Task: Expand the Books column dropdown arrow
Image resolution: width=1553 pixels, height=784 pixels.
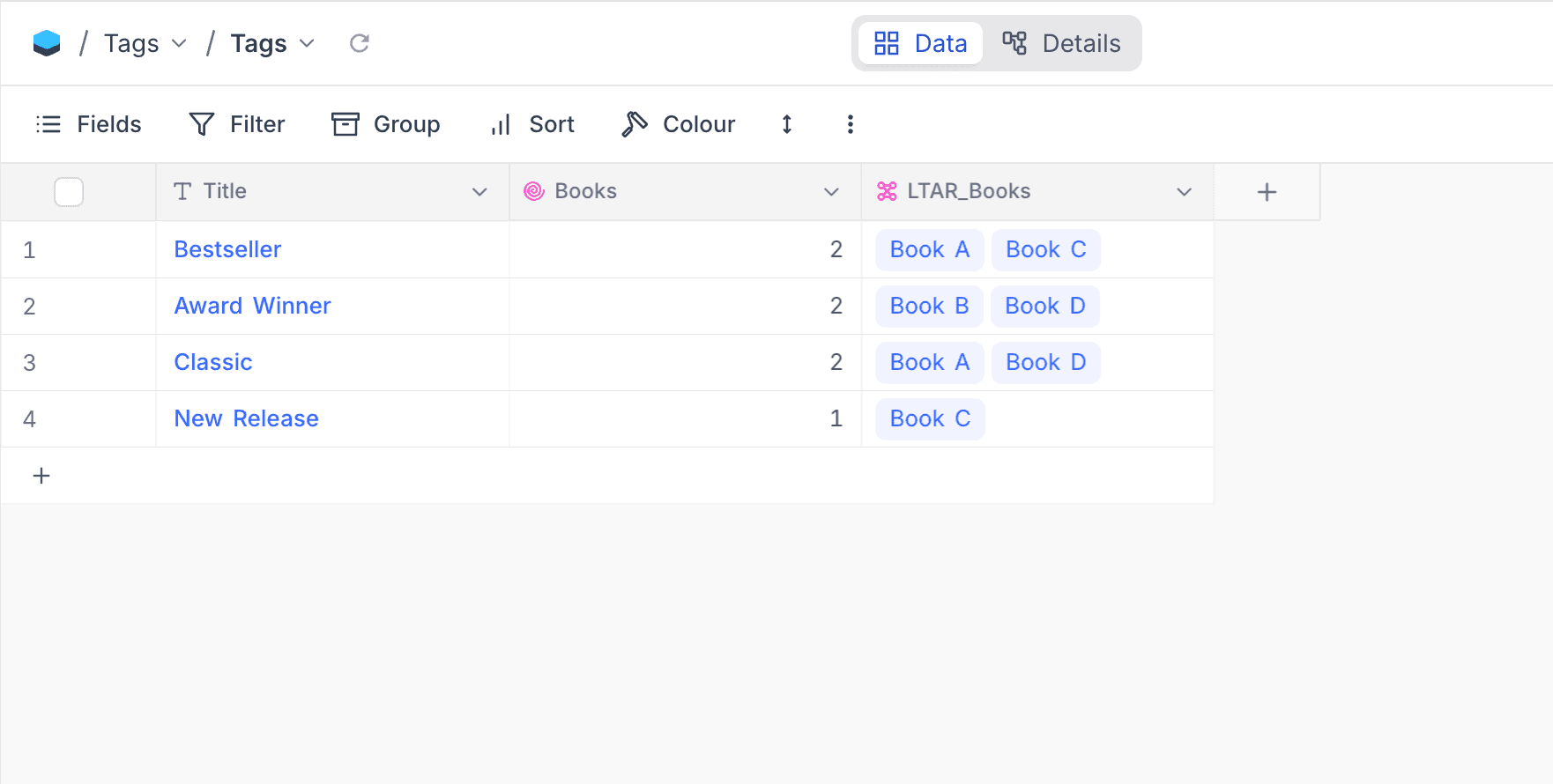Action: (x=831, y=192)
